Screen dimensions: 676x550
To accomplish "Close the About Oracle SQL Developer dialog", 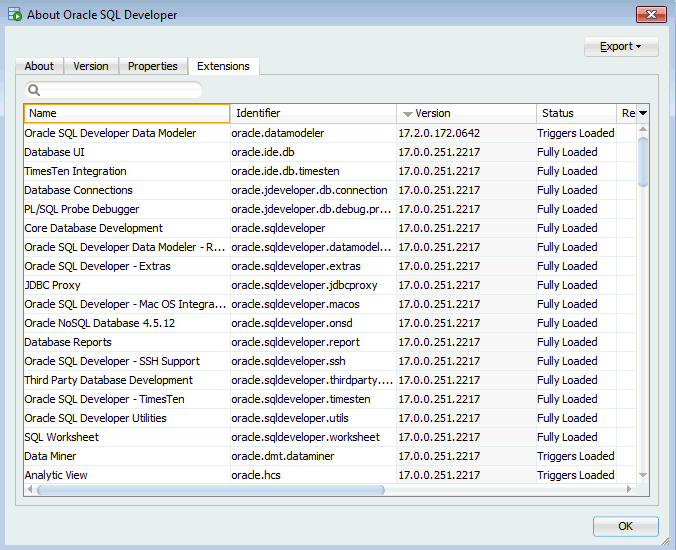I will [x=651, y=15].
